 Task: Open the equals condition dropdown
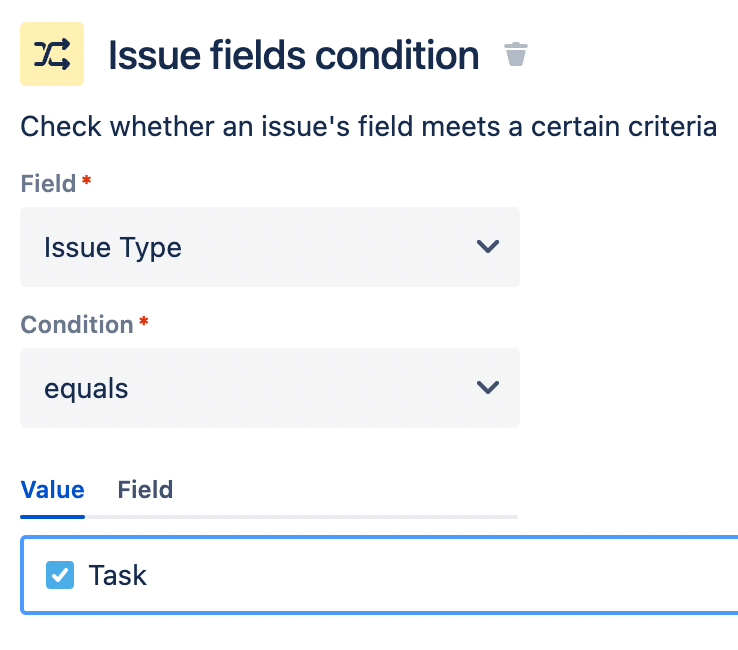[269, 388]
